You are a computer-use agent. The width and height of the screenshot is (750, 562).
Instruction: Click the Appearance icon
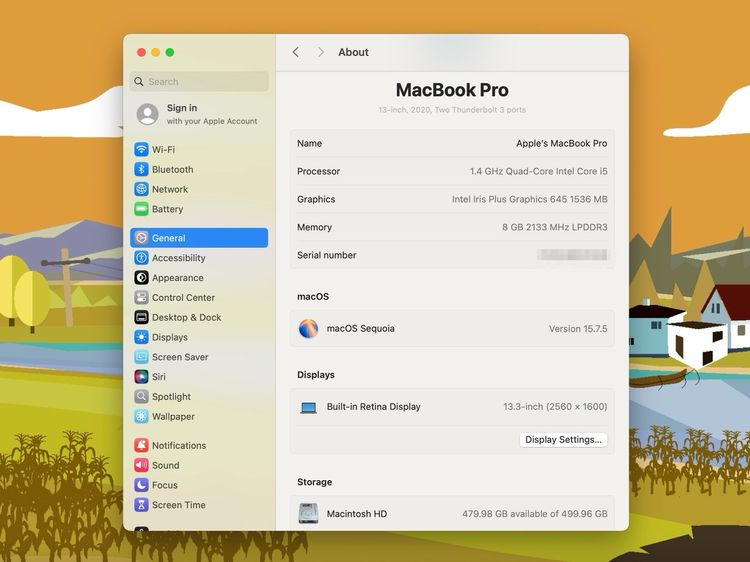pyautogui.click(x=141, y=277)
